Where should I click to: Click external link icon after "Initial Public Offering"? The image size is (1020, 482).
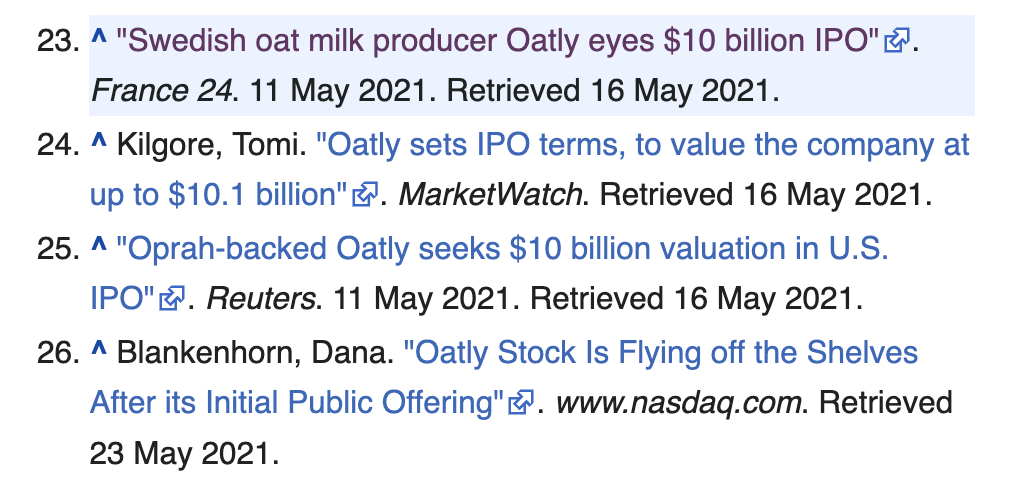(522, 403)
